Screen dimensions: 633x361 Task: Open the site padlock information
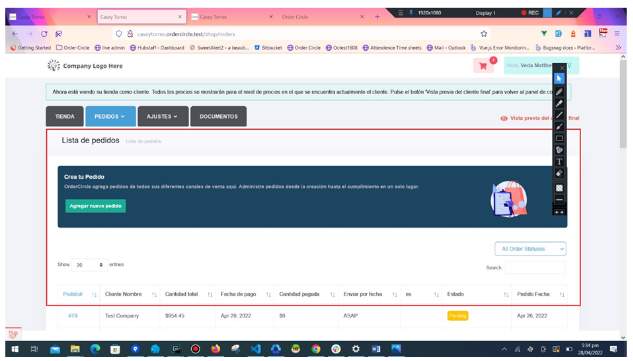click(130, 34)
